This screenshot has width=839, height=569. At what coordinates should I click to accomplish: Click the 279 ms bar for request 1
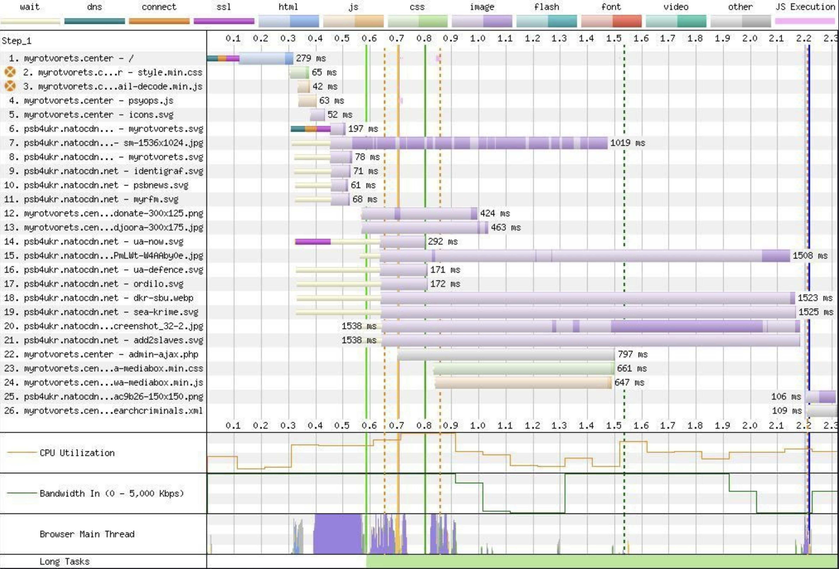click(x=250, y=59)
